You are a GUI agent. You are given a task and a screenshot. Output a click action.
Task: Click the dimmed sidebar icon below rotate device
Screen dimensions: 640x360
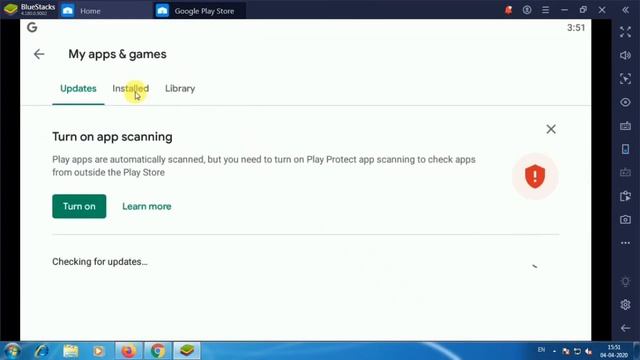(625, 173)
